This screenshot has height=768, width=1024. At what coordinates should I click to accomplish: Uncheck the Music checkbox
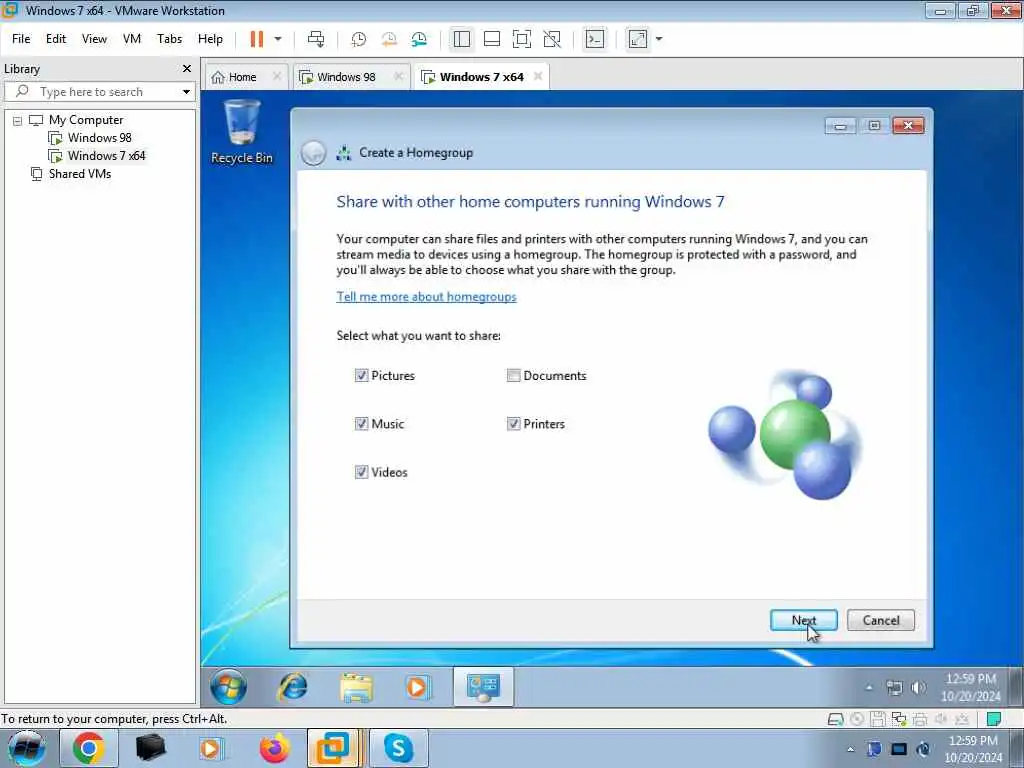[x=361, y=424]
